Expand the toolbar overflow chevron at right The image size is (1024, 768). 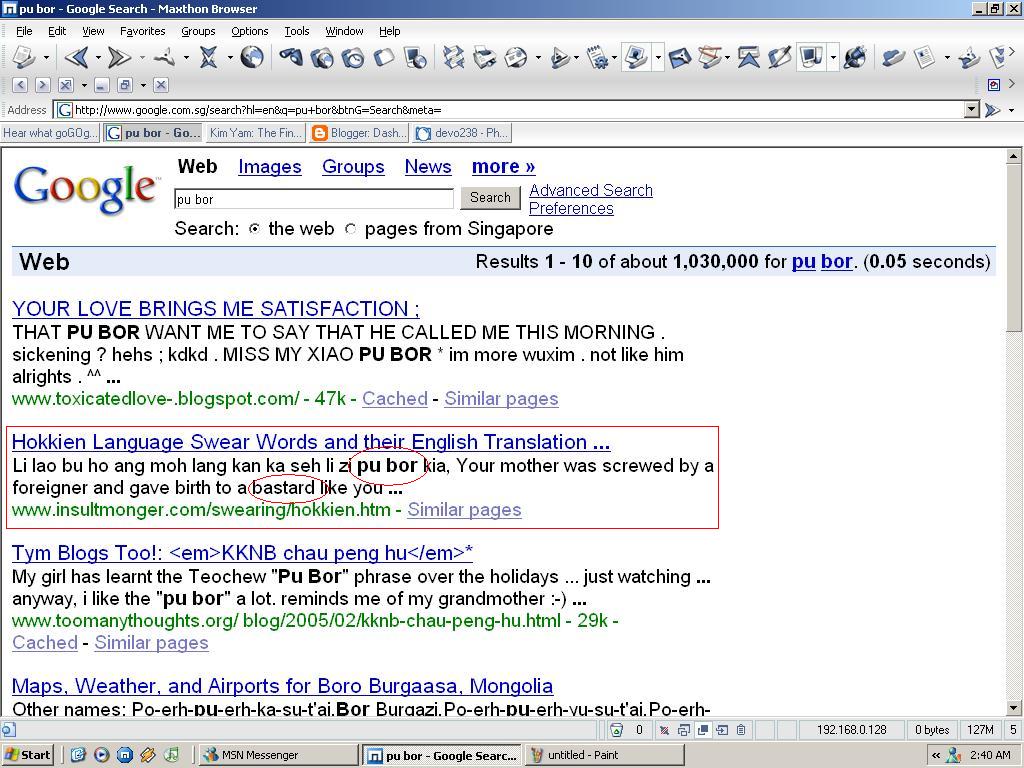tap(1012, 50)
